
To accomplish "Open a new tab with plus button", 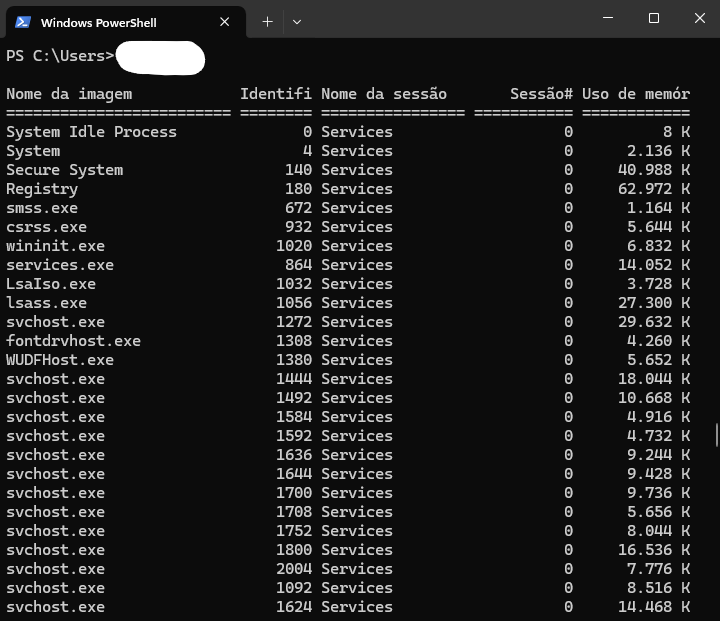I will click(x=267, y=22).
